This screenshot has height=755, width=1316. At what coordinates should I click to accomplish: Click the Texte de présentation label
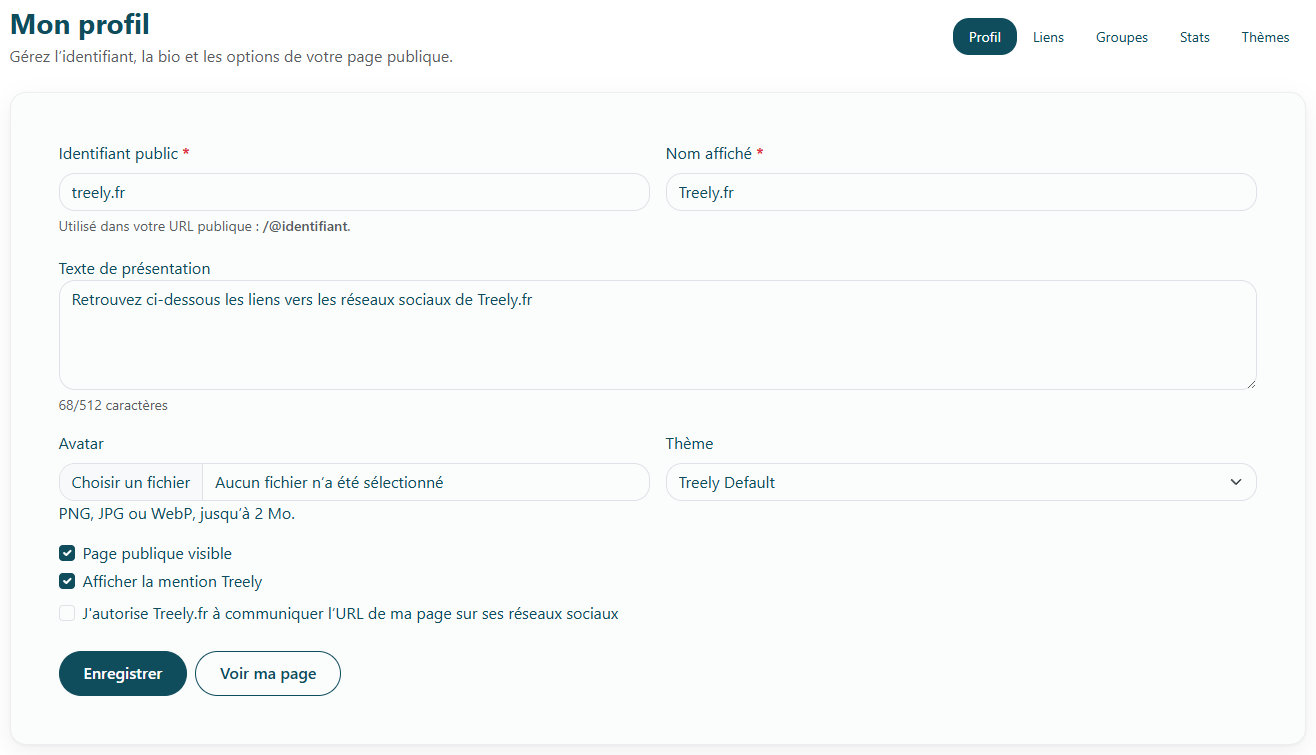[x=135, y=268]
